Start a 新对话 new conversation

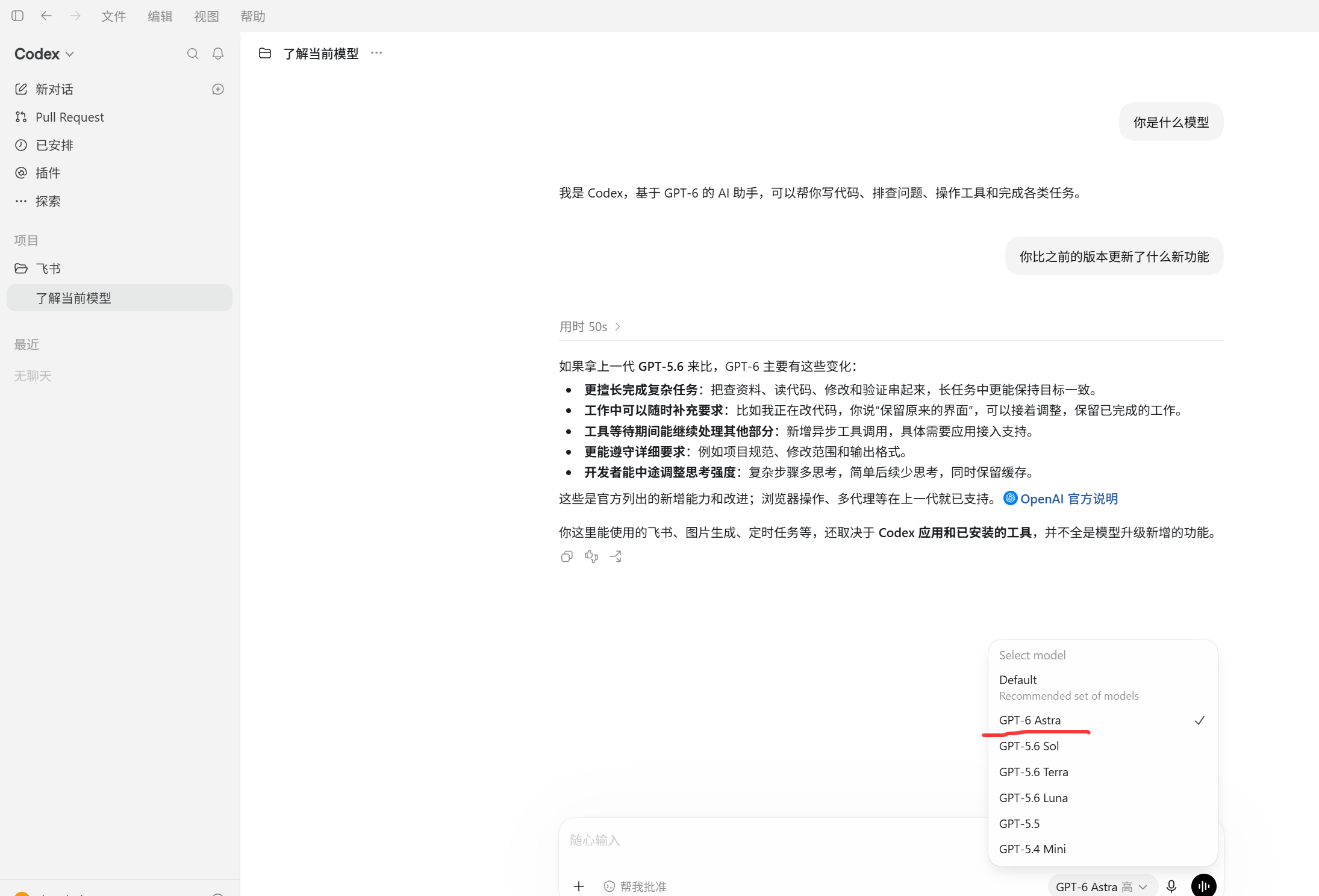point(54,89)
